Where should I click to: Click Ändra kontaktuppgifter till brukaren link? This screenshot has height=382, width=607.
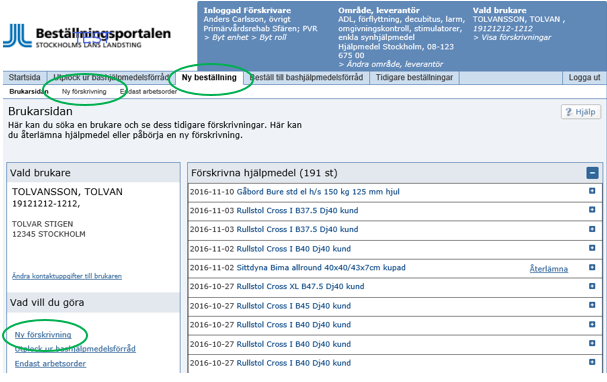tap(67, 276)
